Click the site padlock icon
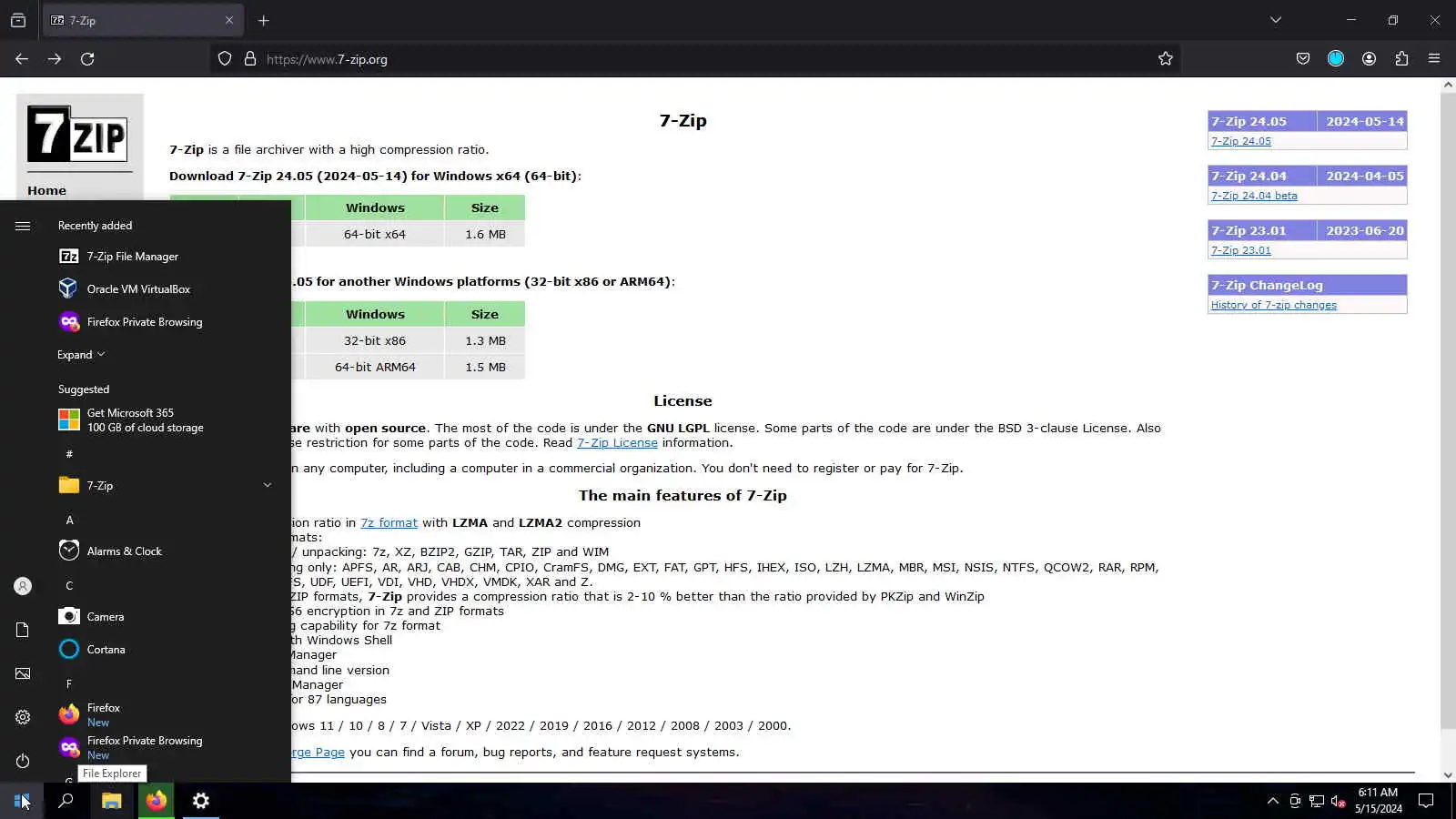Viewport: 1456px width, 819px height. point(250,59)
